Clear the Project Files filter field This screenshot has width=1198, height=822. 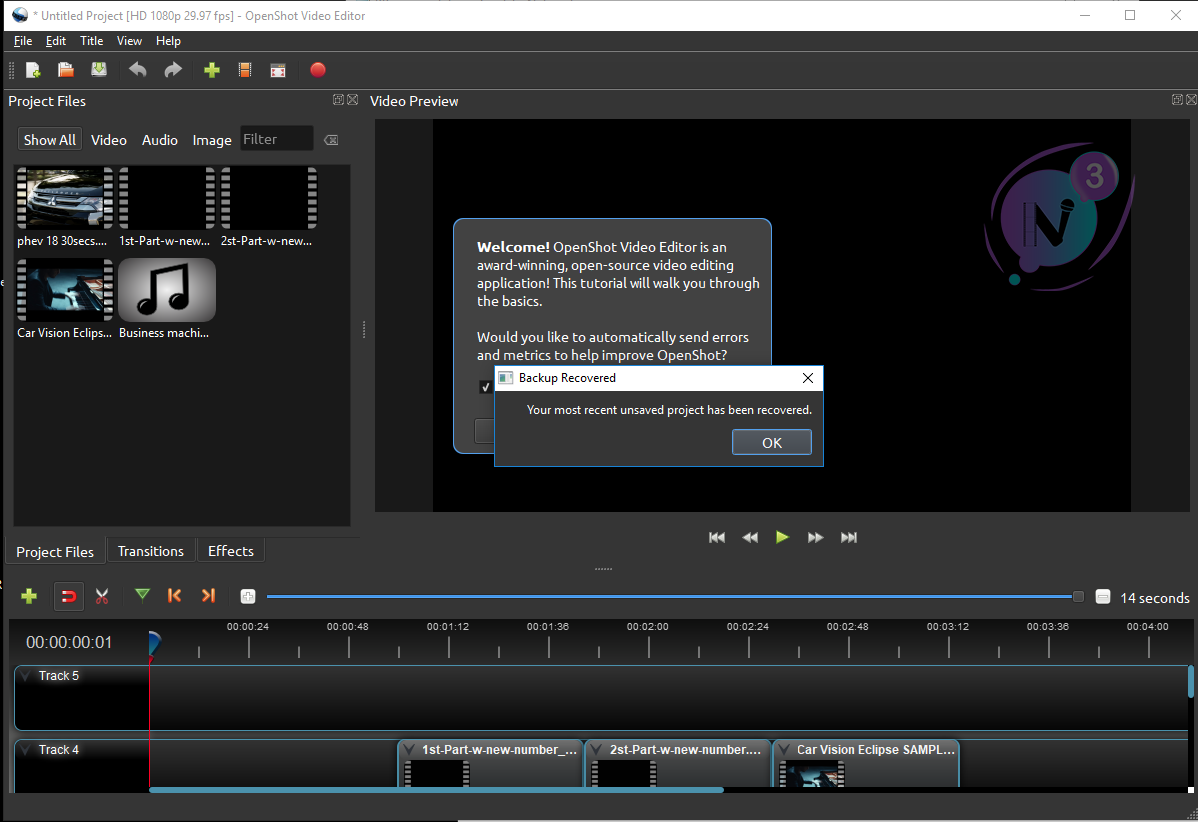coord(331,140)
